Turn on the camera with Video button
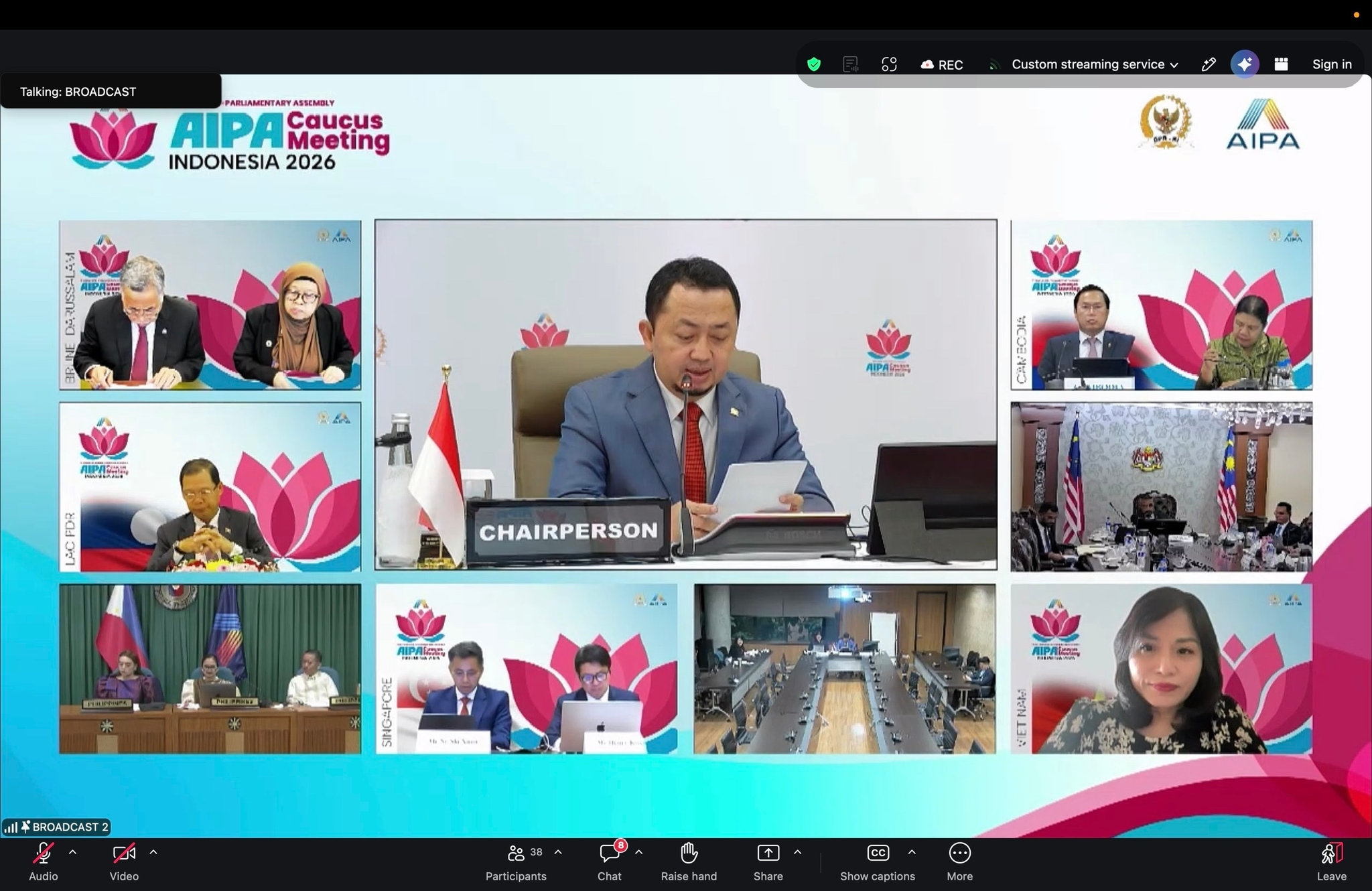The height and width of the screenshot is (891, 1372). pyautogui.click(x=124, y=862)
